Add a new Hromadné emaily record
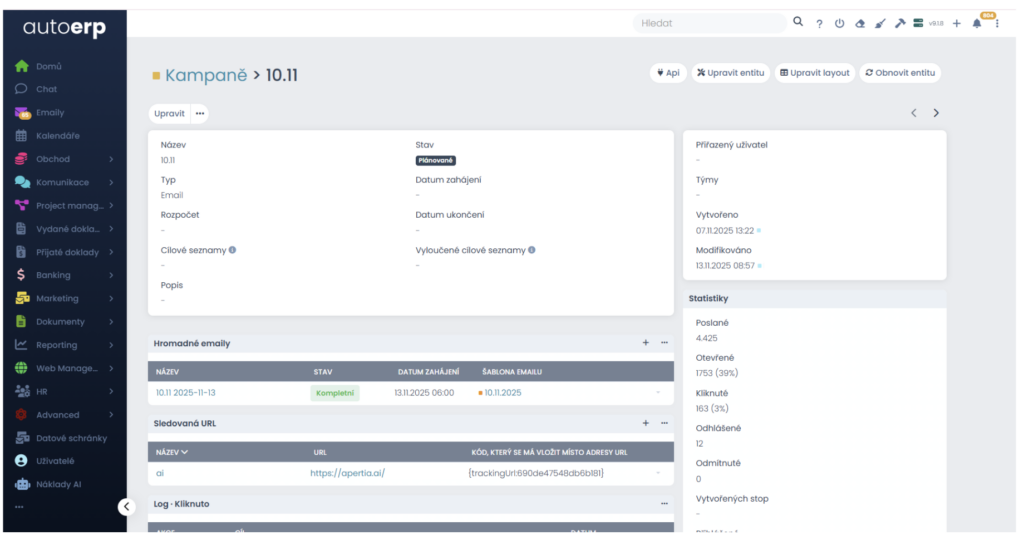This screenshot has height=540, width=1024. coord(646,343)
